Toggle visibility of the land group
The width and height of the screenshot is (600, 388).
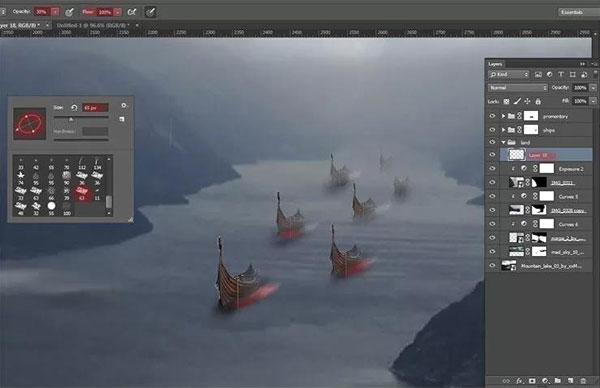tap(492, 142)
